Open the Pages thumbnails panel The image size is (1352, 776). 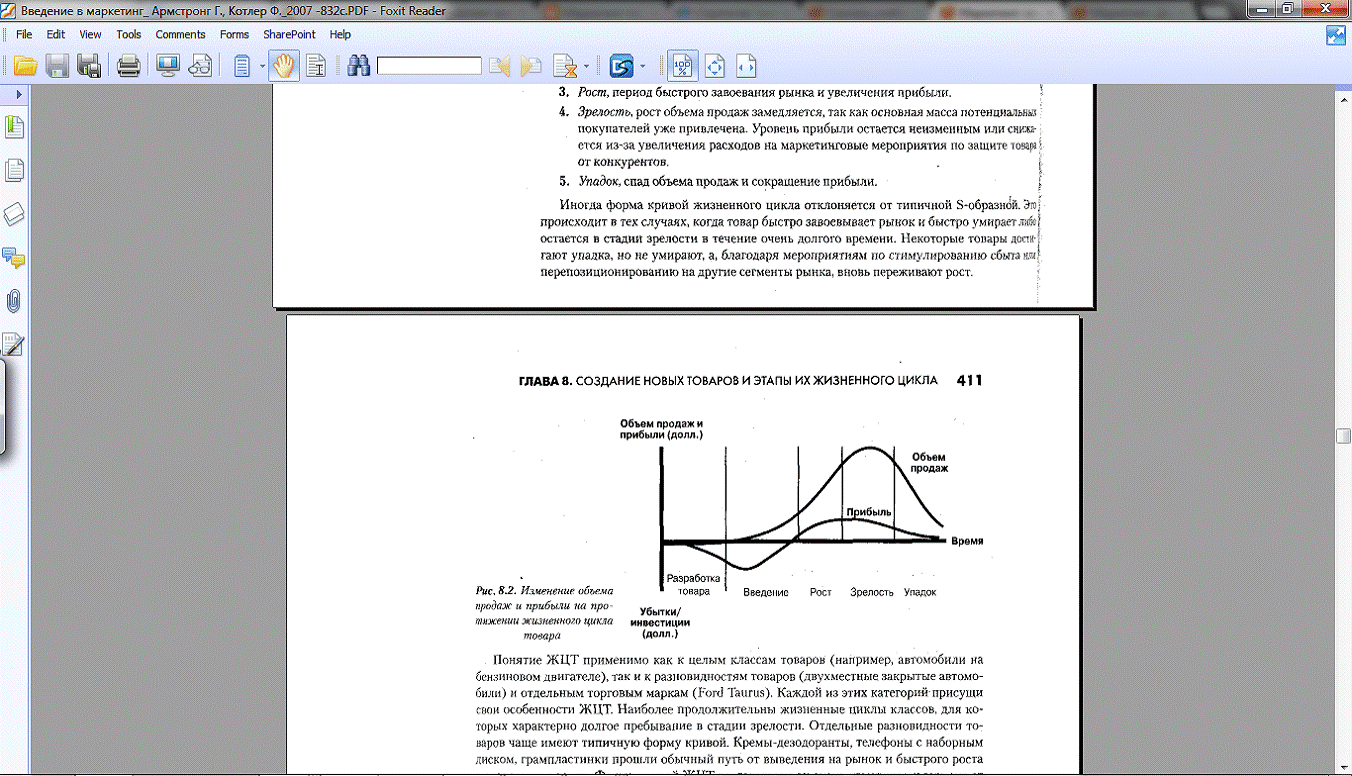(15, 171)
